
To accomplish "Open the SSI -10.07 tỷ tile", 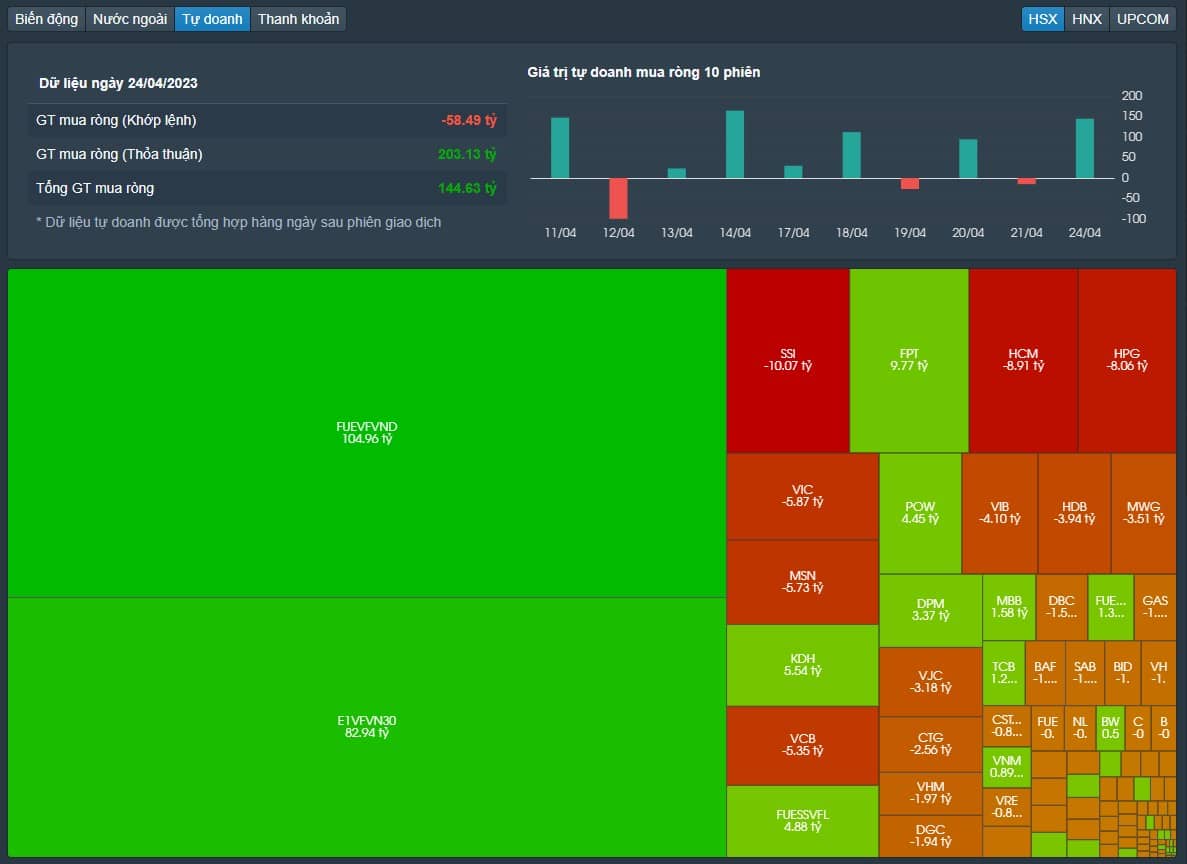I will pos(787,360).
